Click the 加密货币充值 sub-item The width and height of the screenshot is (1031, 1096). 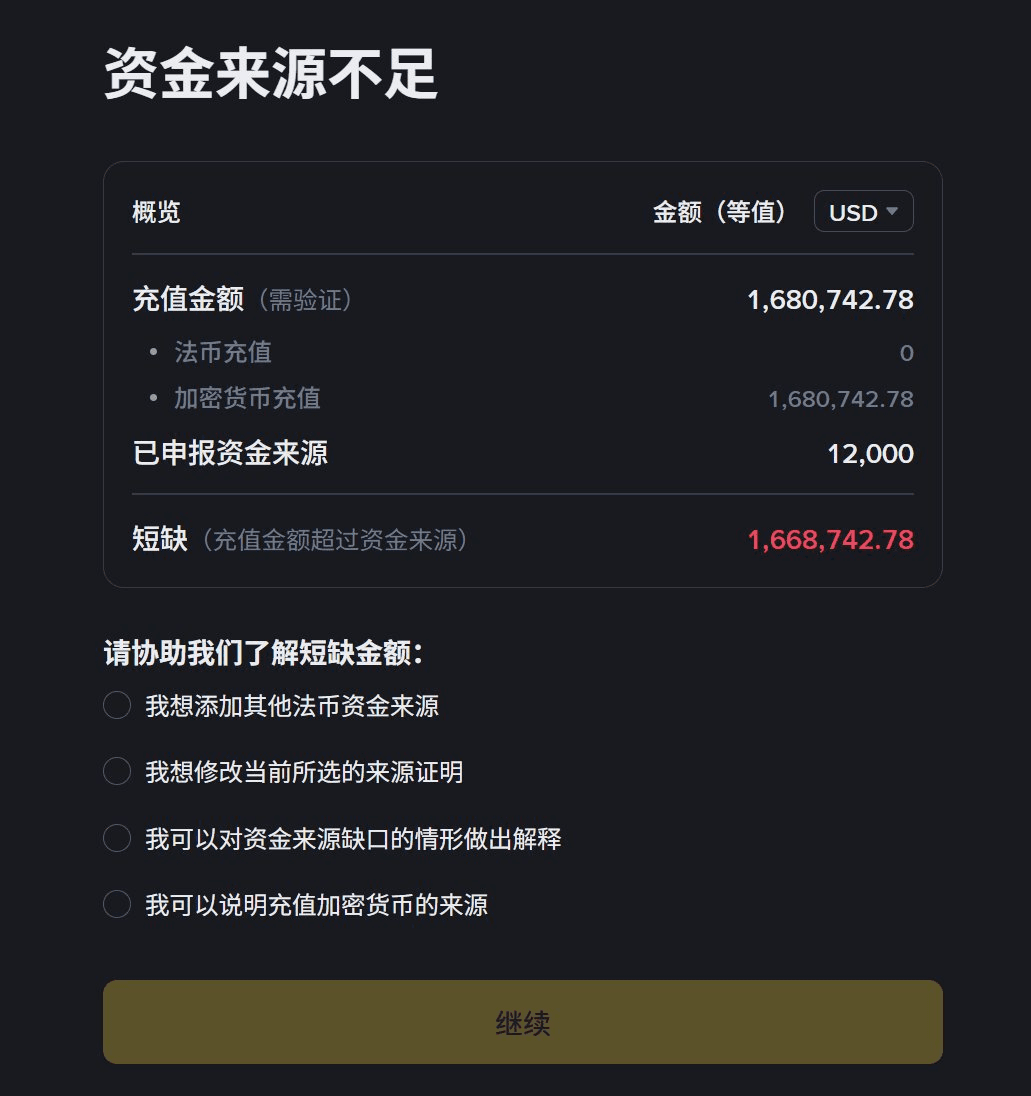(x=247, y=398)
